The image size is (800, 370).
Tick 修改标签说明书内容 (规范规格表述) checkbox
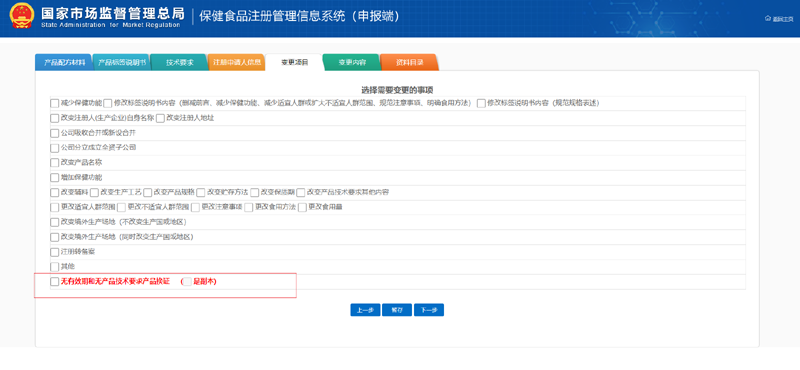pyautogui.click(x=481, y=103)
